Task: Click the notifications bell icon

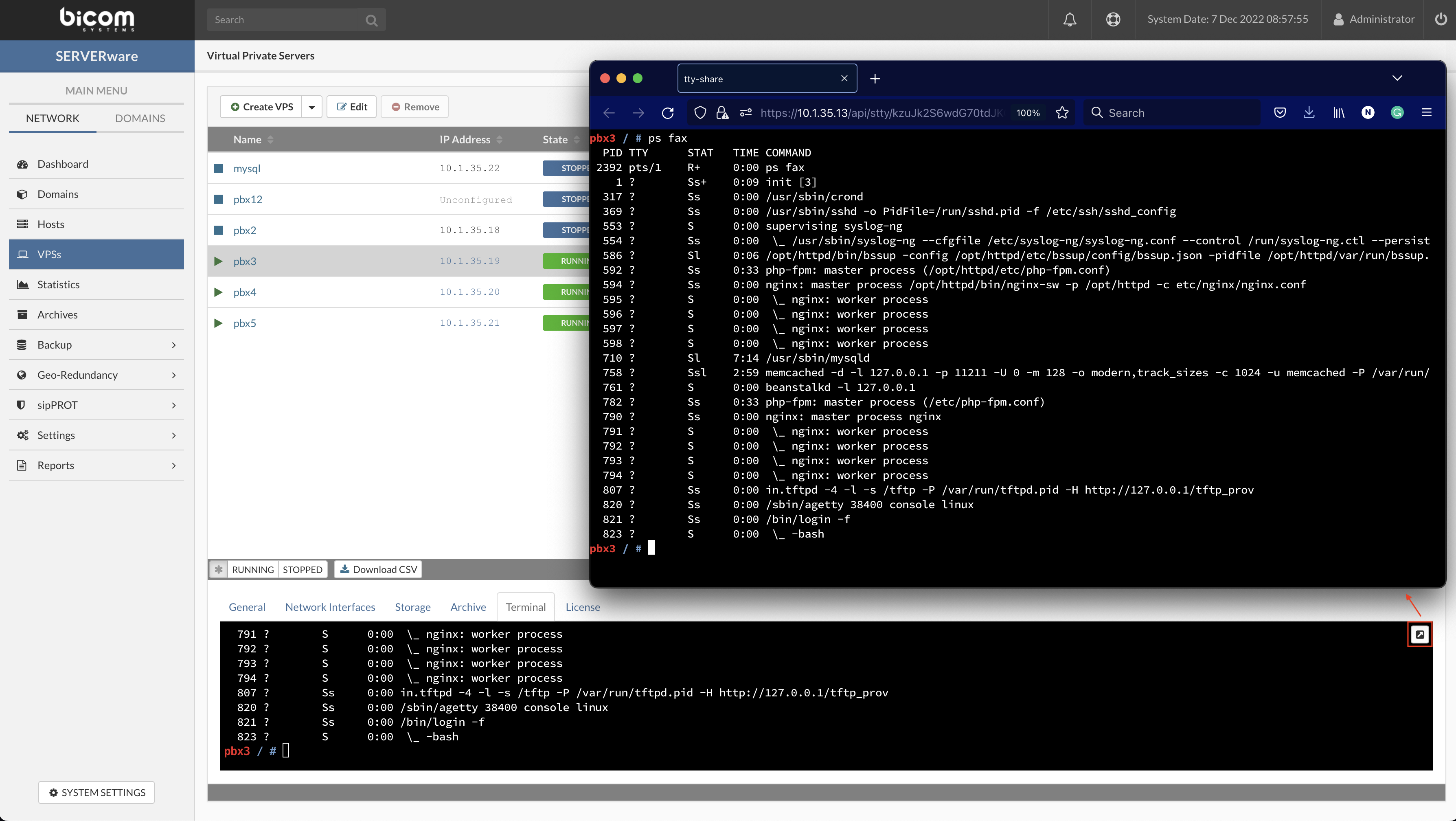Action: (x=1069, y=20)
